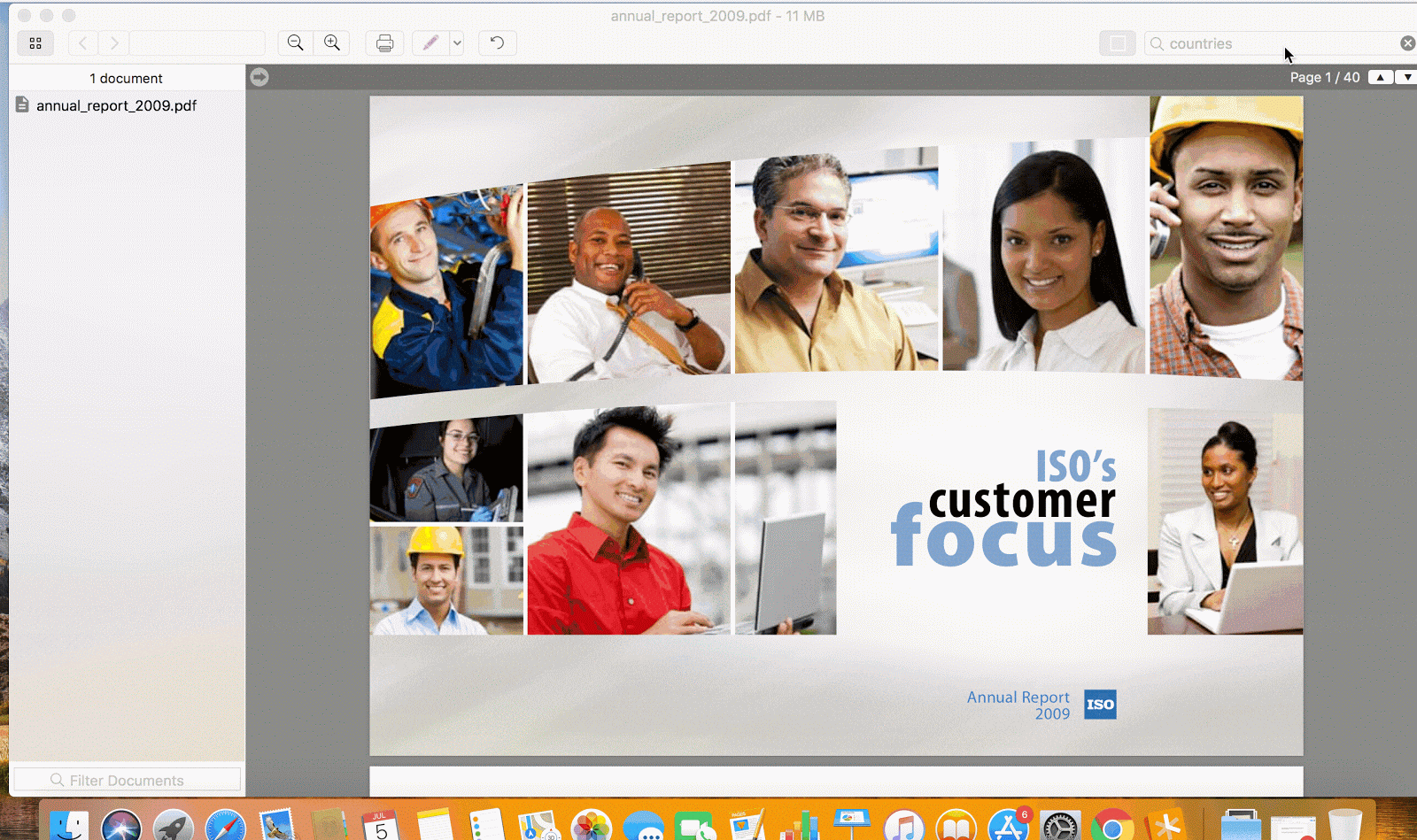
Task: Open Calendar from the Dock
Action: (382, 826)
